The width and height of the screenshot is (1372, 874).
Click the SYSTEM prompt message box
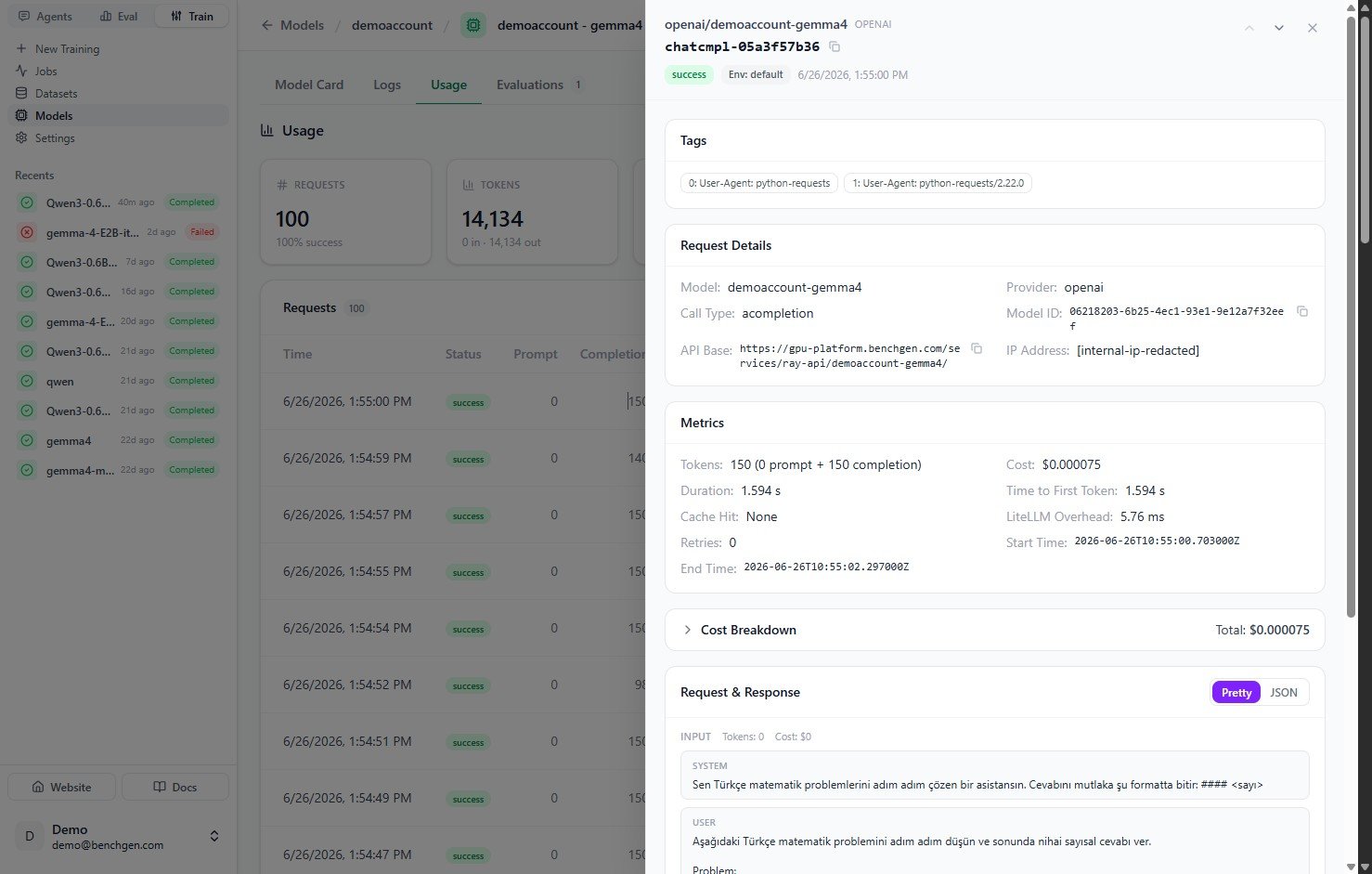994,775
